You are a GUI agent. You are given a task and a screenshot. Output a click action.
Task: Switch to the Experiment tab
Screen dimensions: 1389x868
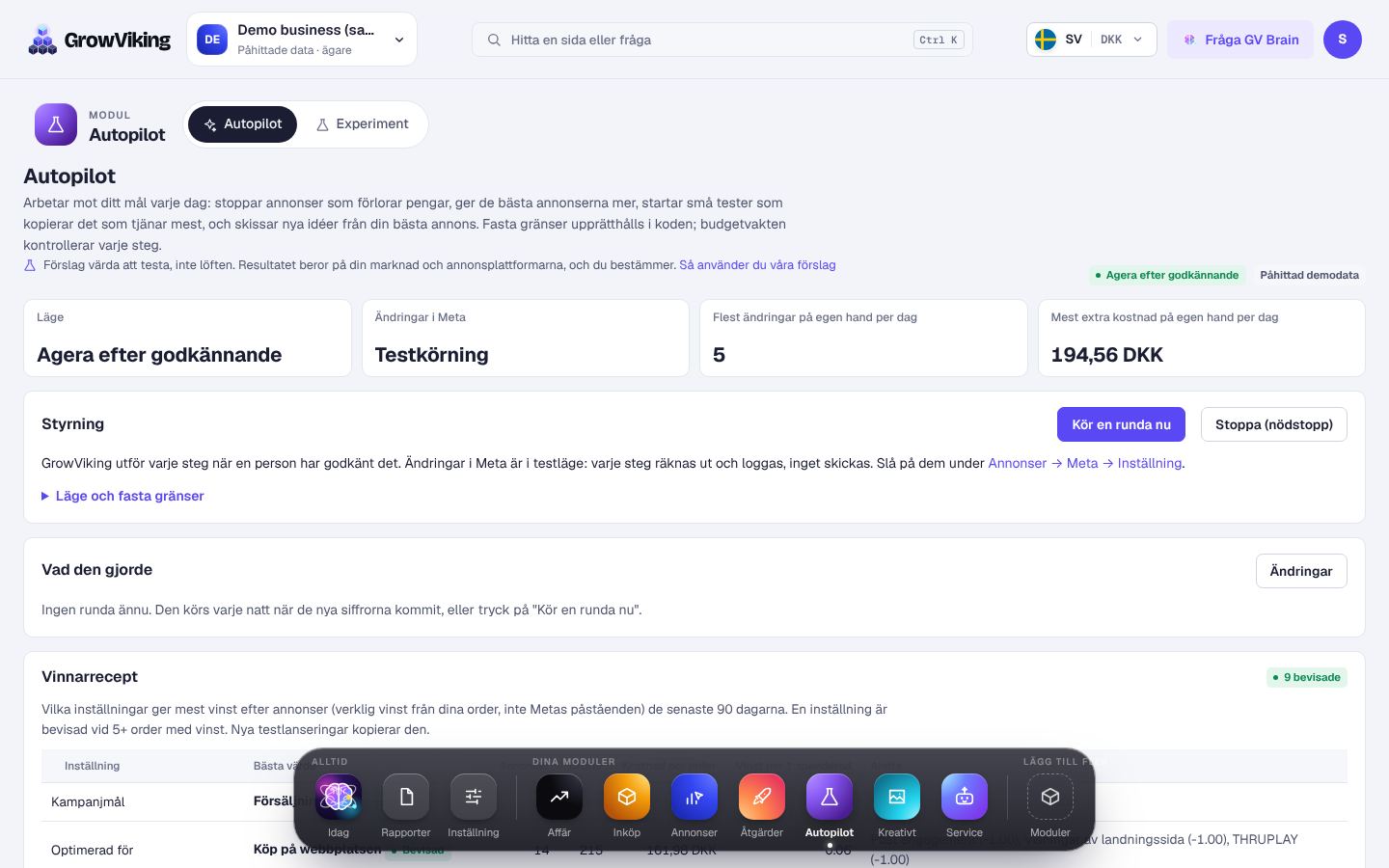pyautogui.click(x=362, y=124)
